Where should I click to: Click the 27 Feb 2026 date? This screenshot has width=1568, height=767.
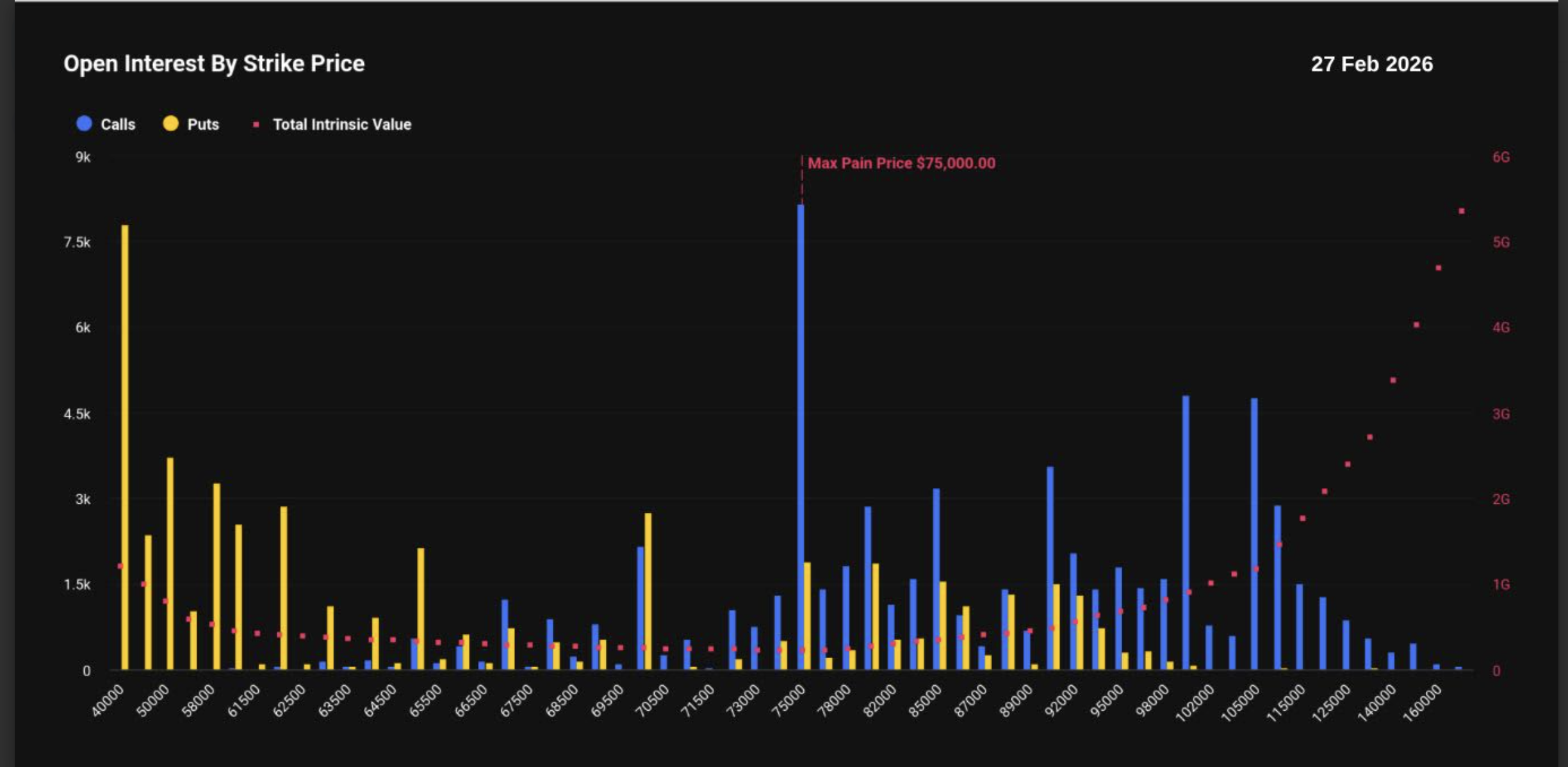coord(1371,64)
